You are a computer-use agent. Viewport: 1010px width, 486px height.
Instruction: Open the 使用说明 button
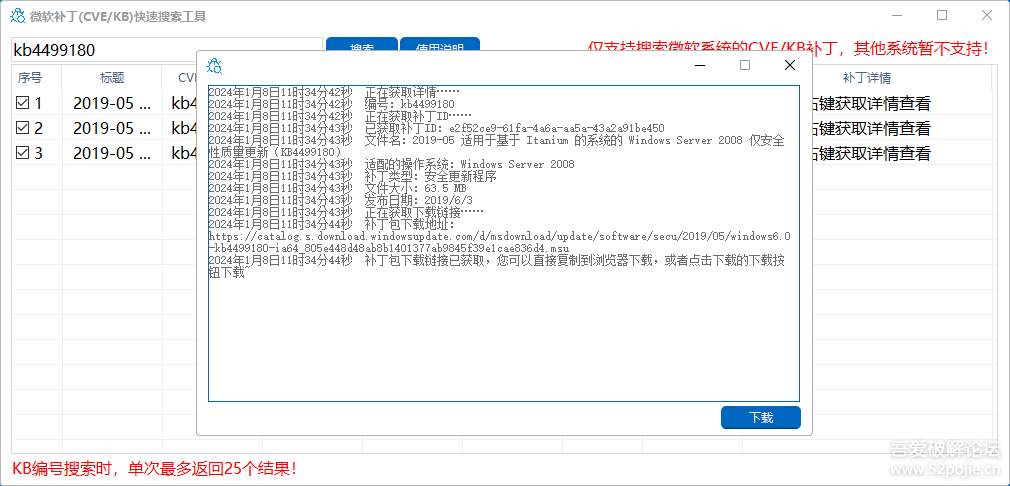click(x=440, y=44)
